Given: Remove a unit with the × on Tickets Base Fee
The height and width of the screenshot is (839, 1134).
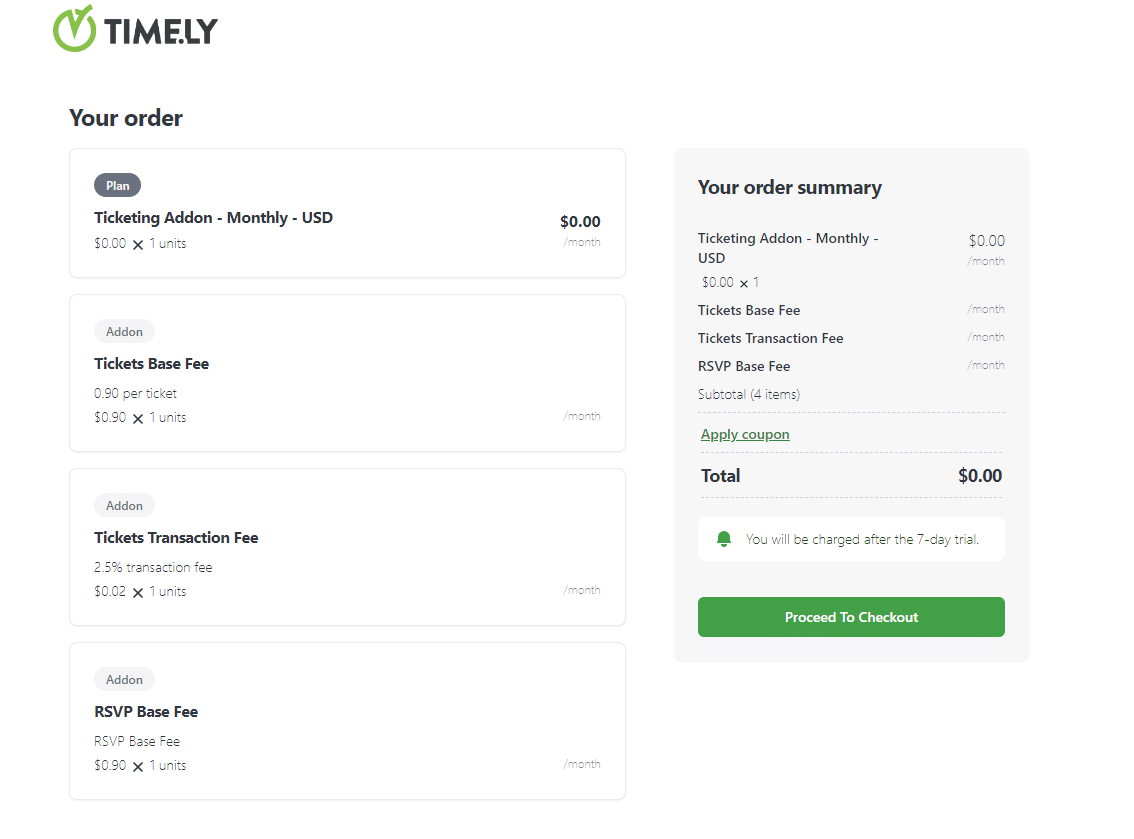Looking at the screenshot, I should point(136,417).
